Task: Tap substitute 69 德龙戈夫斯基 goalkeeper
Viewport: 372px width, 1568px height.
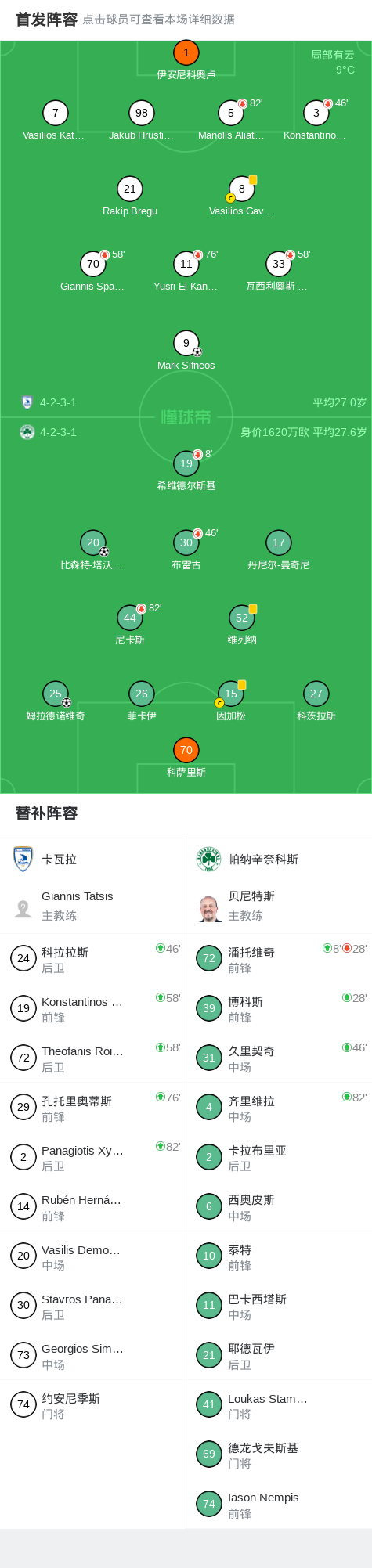Action: (x=279, y=1454)
